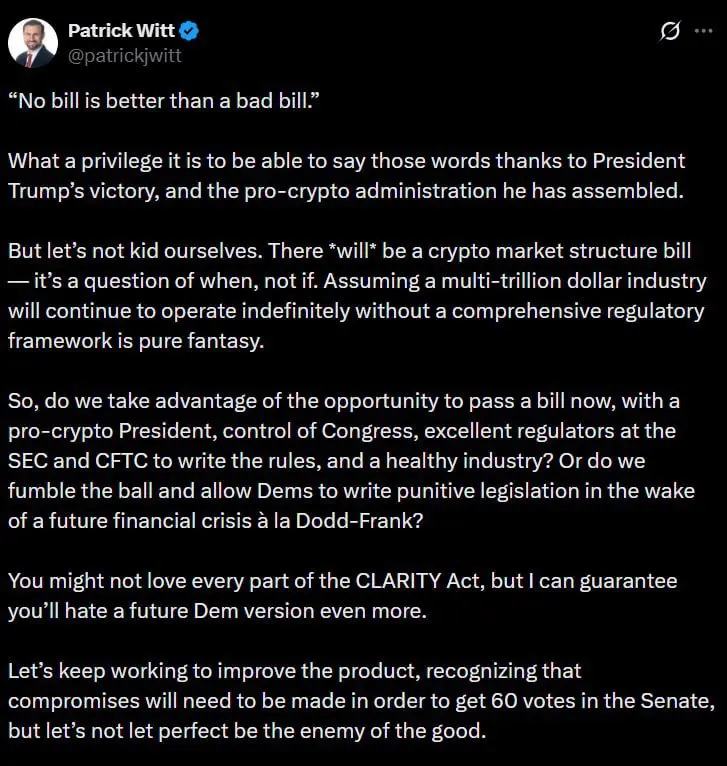Open the @patrickjwitt handle link
Viewport: 727px width, 766px height.
pos(124,56)
